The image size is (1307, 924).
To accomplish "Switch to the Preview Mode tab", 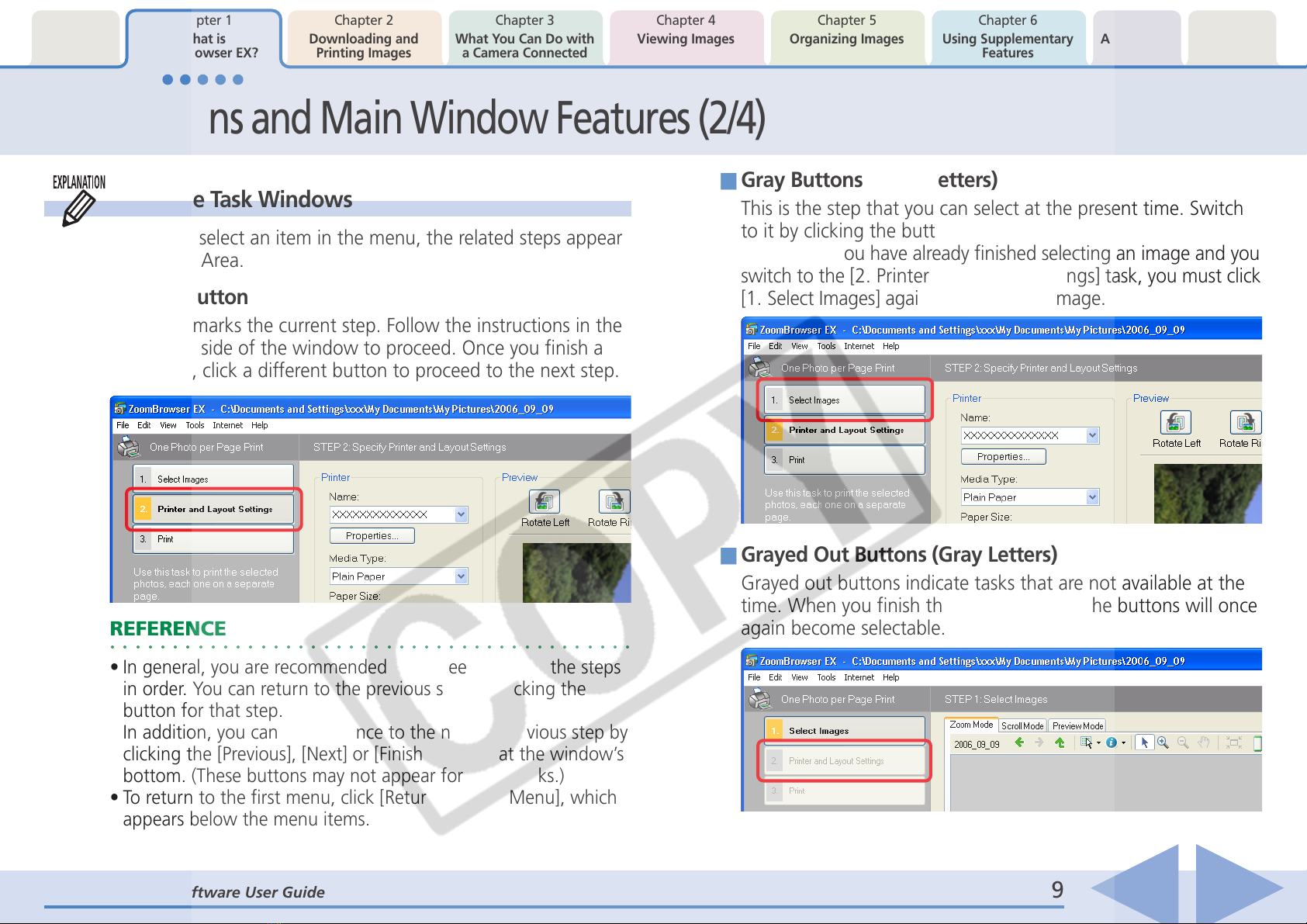I will click(1077, 726).
